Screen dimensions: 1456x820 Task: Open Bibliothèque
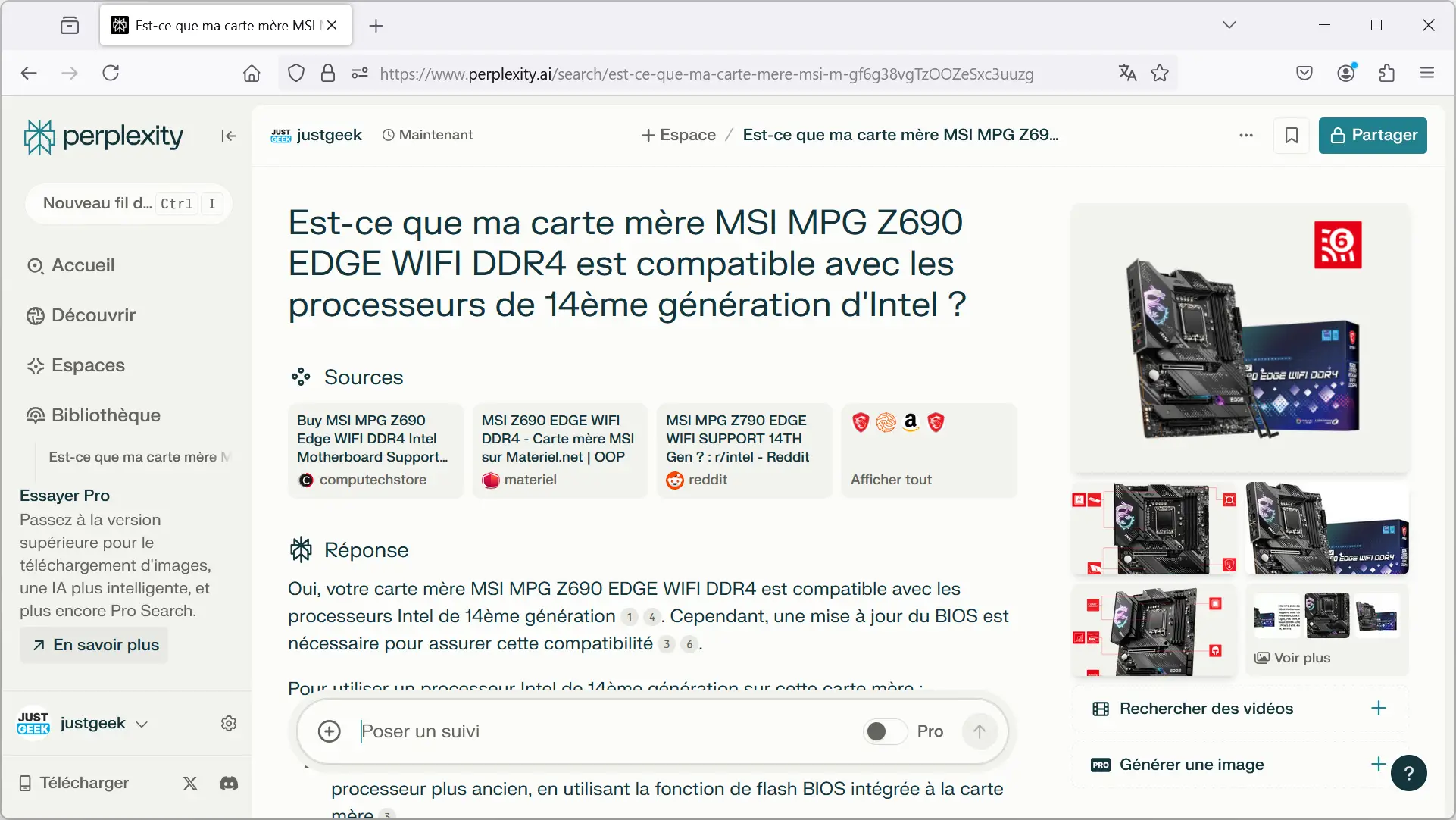click(93, 415)
